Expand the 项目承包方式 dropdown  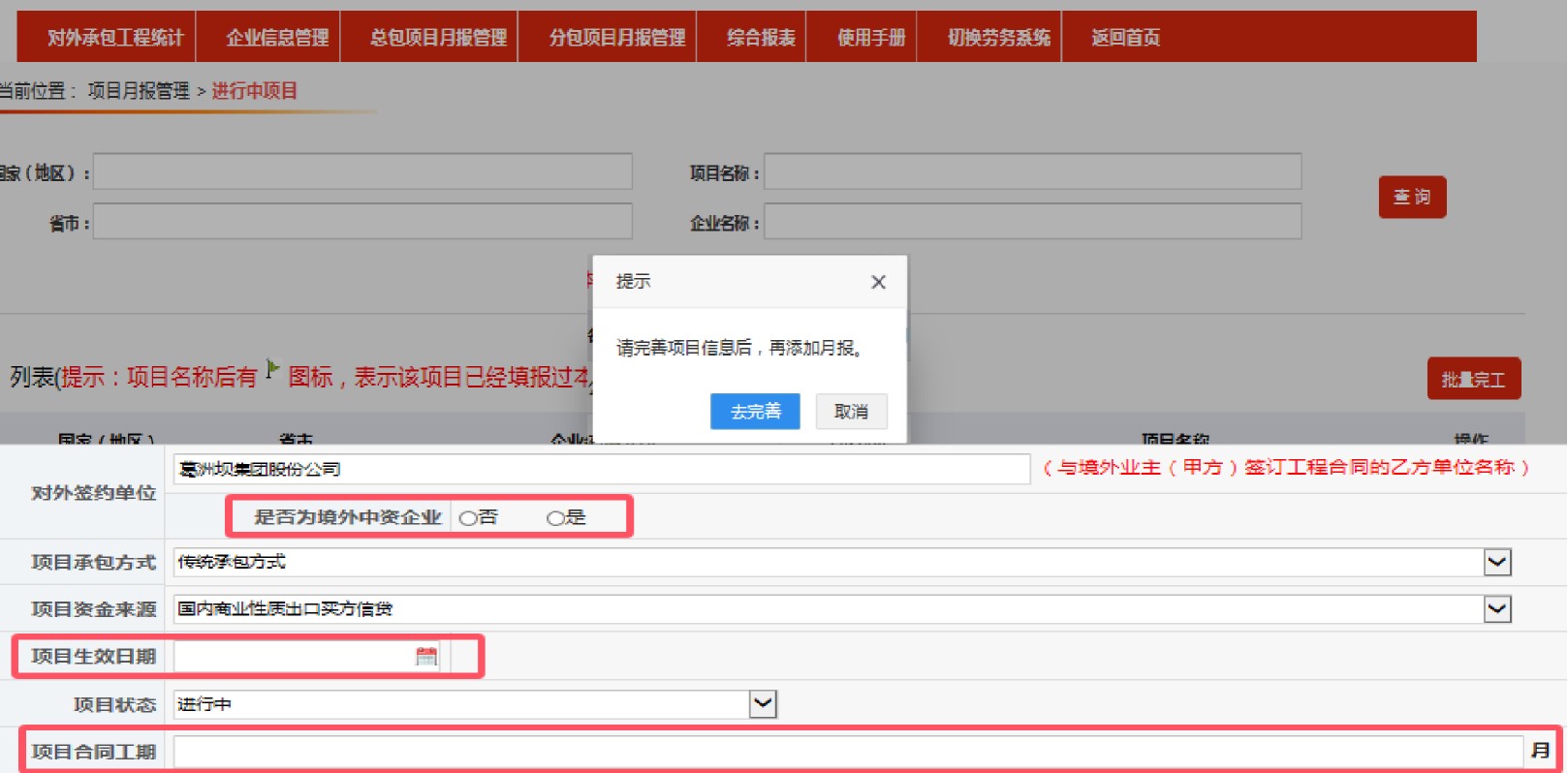click(1497, 562)
